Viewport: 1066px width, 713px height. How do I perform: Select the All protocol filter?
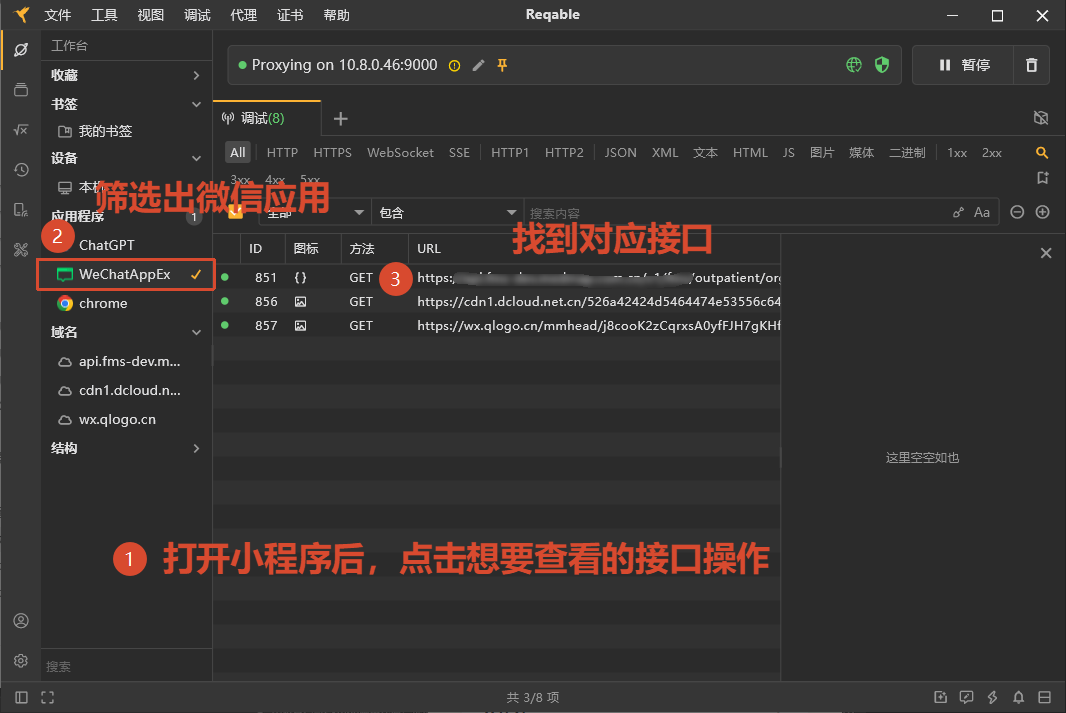(238, 152)
